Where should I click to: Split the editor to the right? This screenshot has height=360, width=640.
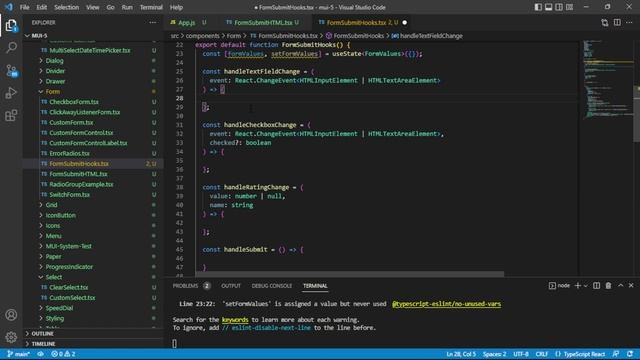point(617,22)
